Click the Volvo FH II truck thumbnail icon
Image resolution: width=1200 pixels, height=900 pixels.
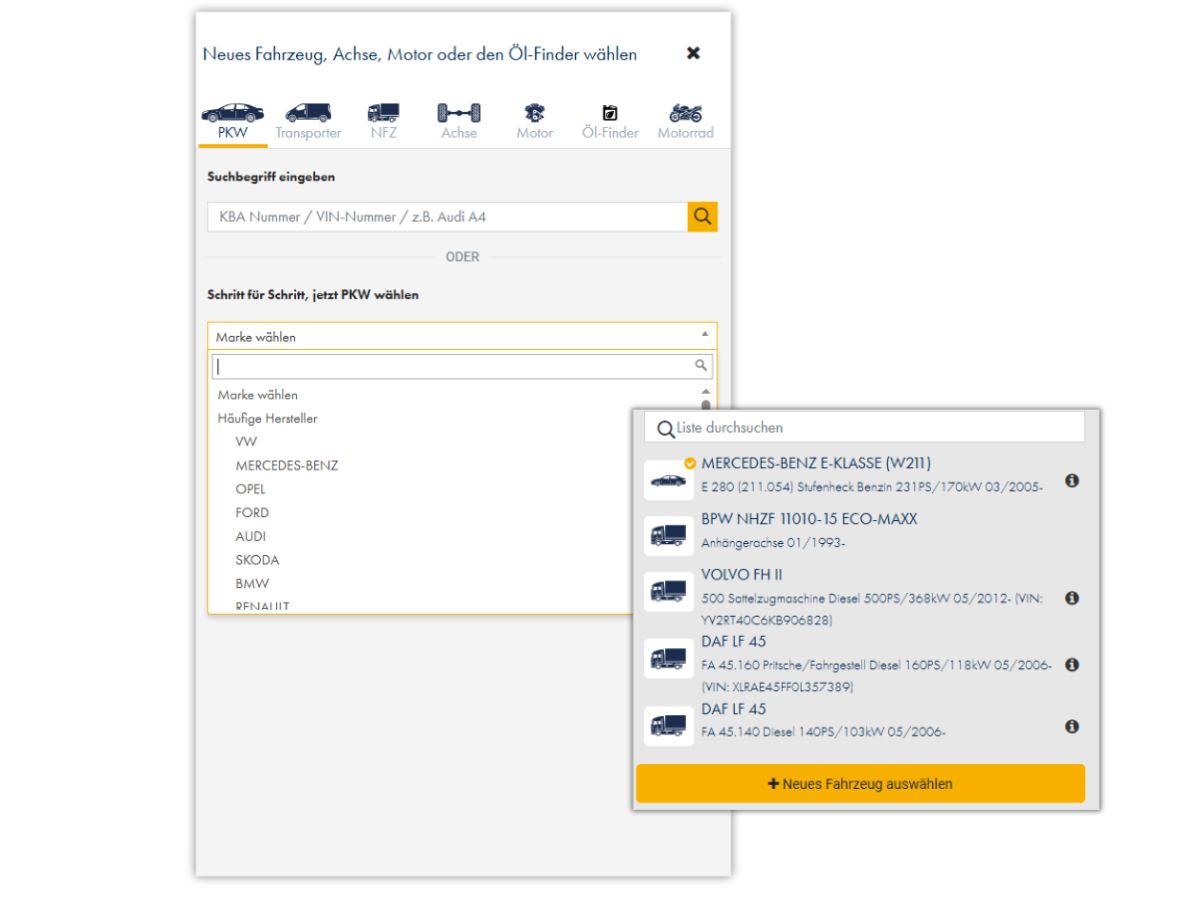click(669, 591)
